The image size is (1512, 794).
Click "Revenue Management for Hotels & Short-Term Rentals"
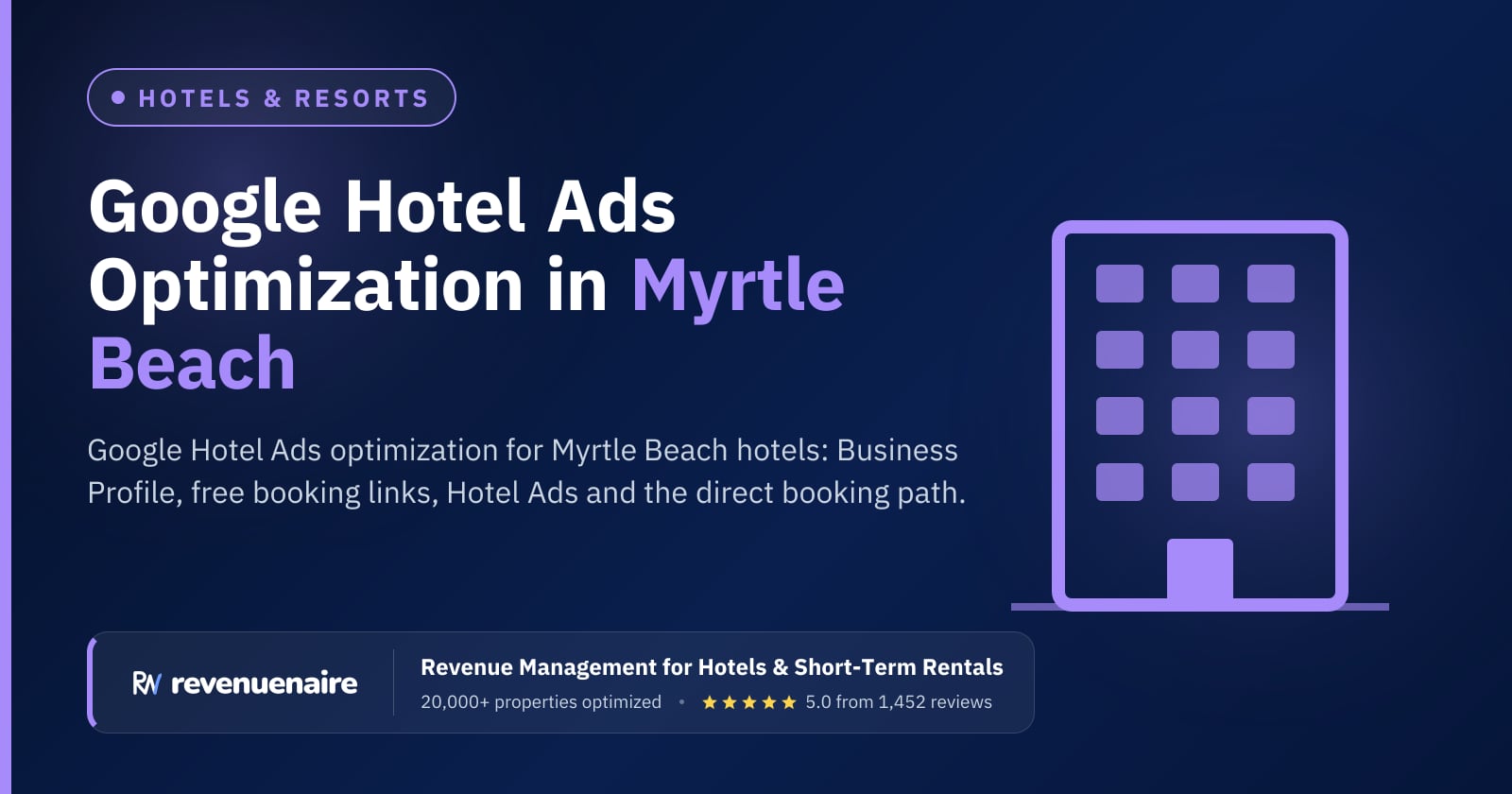[x=712, y=667]
